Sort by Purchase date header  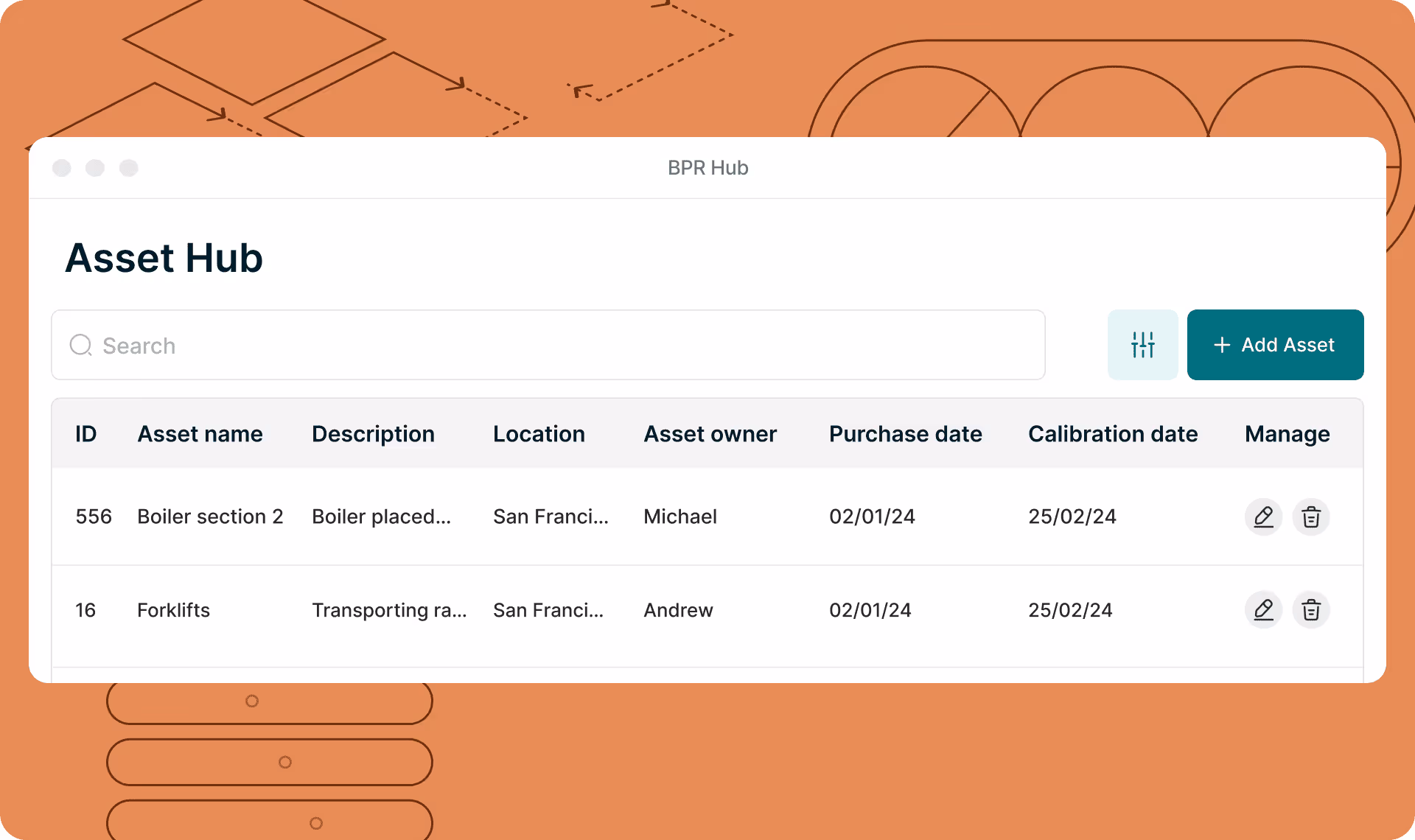click(x=905, y=434)
